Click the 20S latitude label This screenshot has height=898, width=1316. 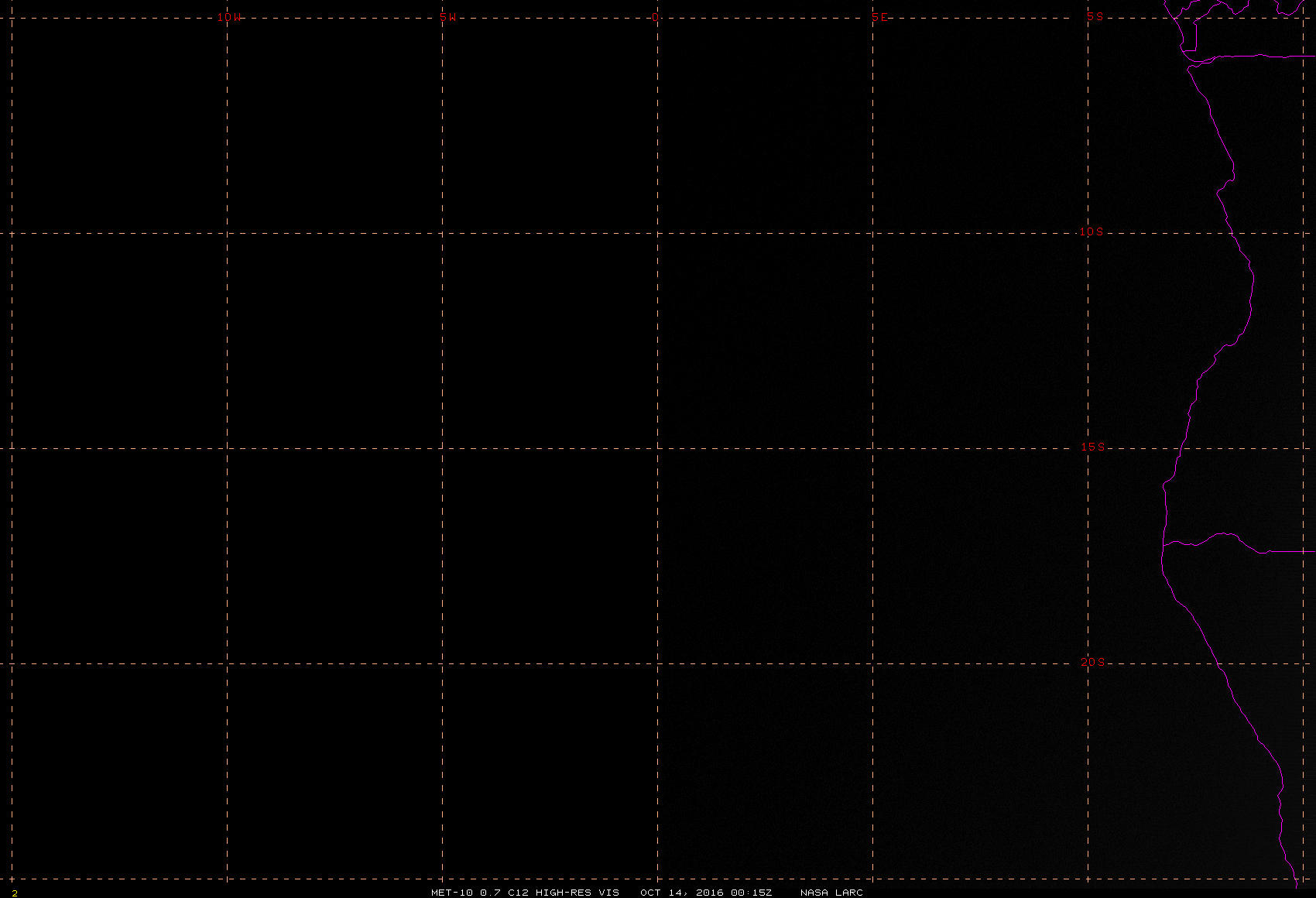[x=1092, y=662]
